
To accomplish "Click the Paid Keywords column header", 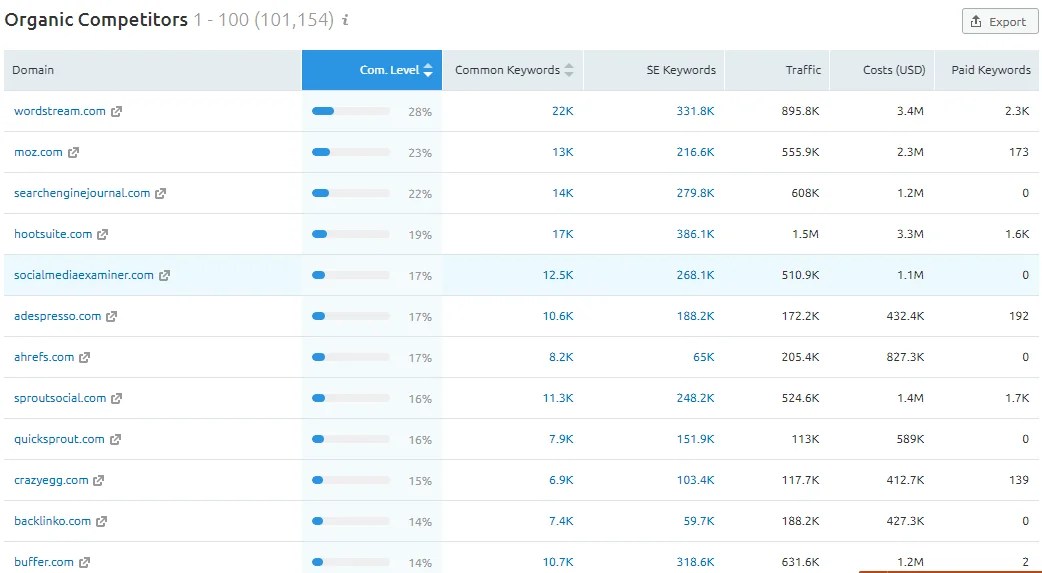I will tap(988, 70).
